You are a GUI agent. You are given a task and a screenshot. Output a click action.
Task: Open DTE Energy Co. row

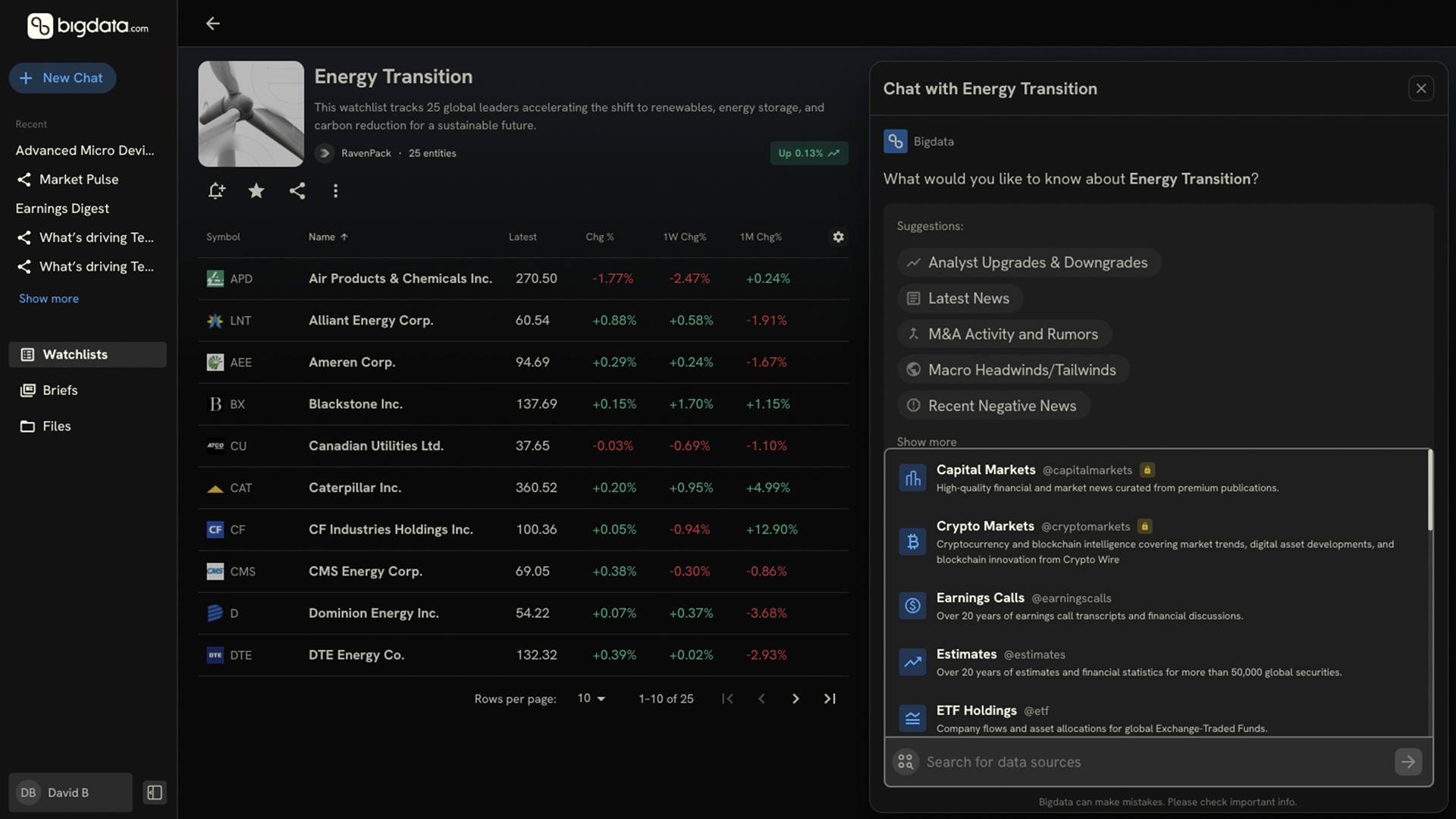click(x=523, y=654)
